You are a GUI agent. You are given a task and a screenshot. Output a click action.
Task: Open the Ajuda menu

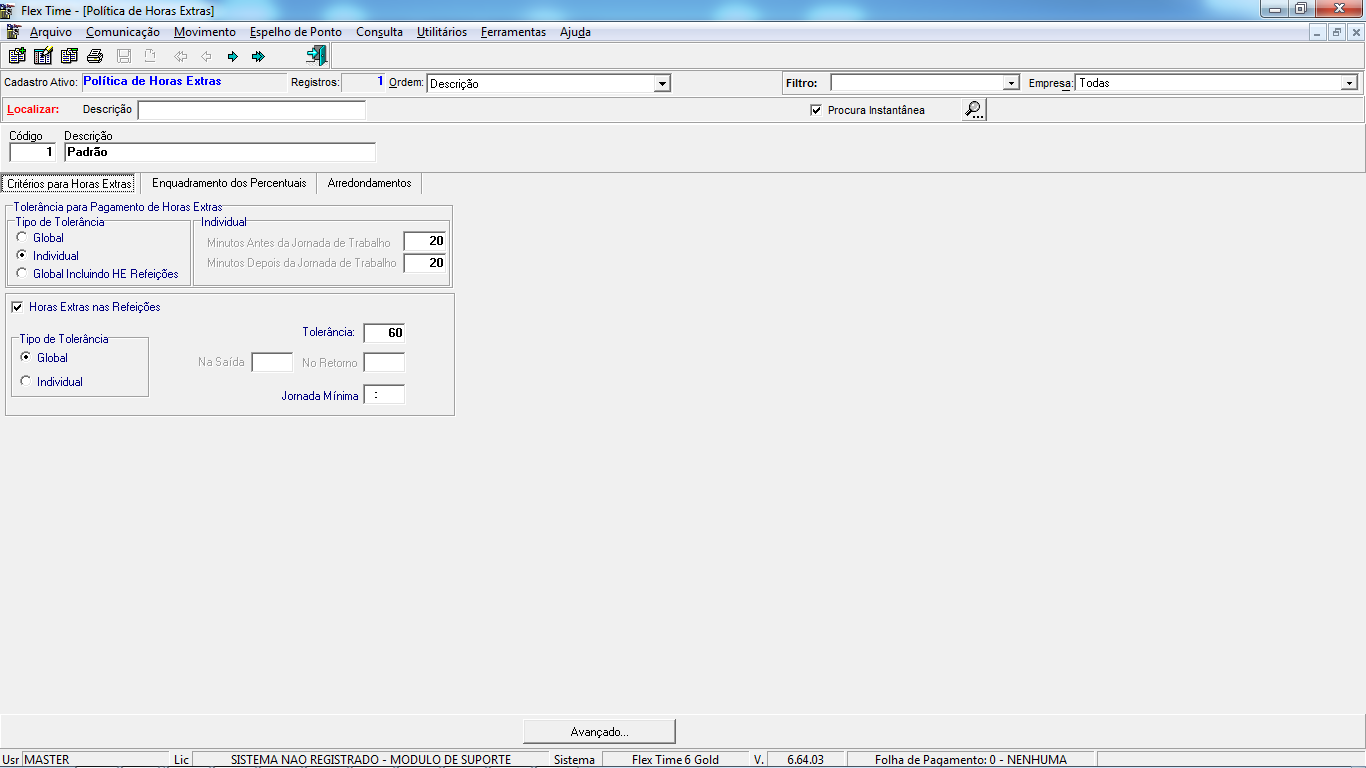[575, 32]
